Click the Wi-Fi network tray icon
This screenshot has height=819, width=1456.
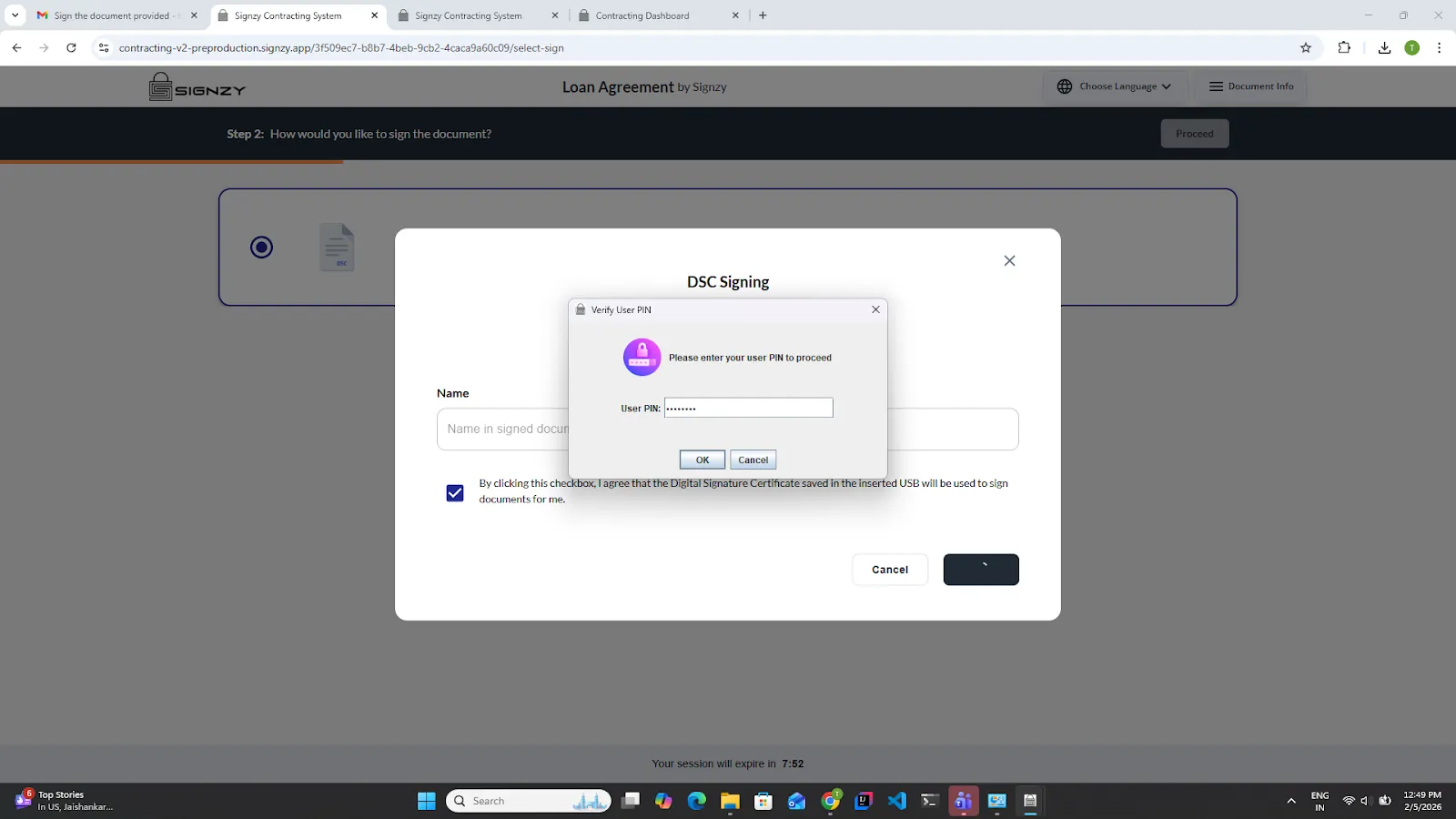[x=1349, y=801]
